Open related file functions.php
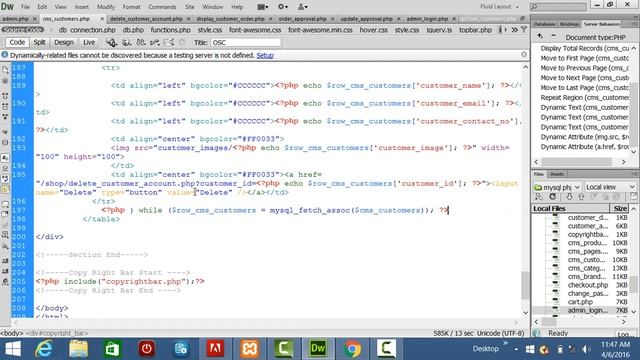 click(170, 30)
